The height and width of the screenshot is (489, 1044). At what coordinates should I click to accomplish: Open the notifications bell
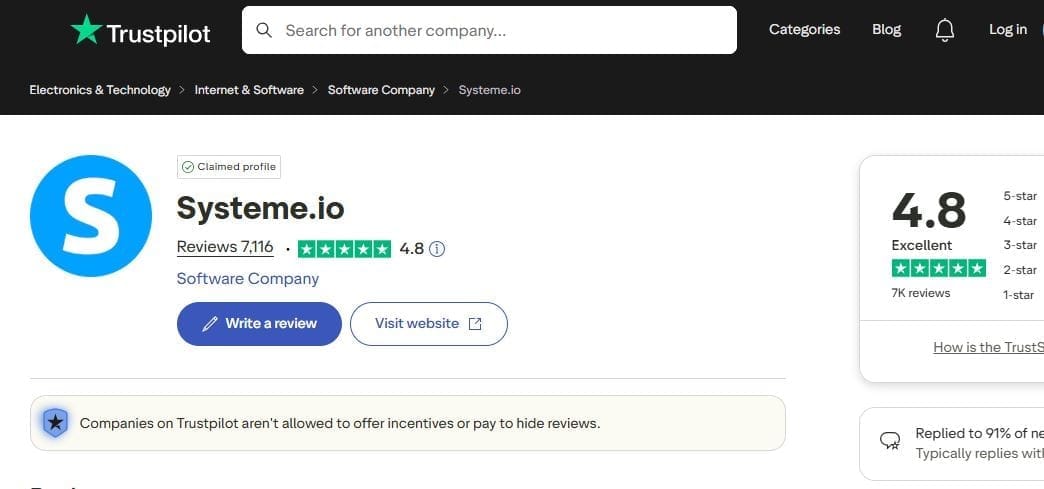944,30
